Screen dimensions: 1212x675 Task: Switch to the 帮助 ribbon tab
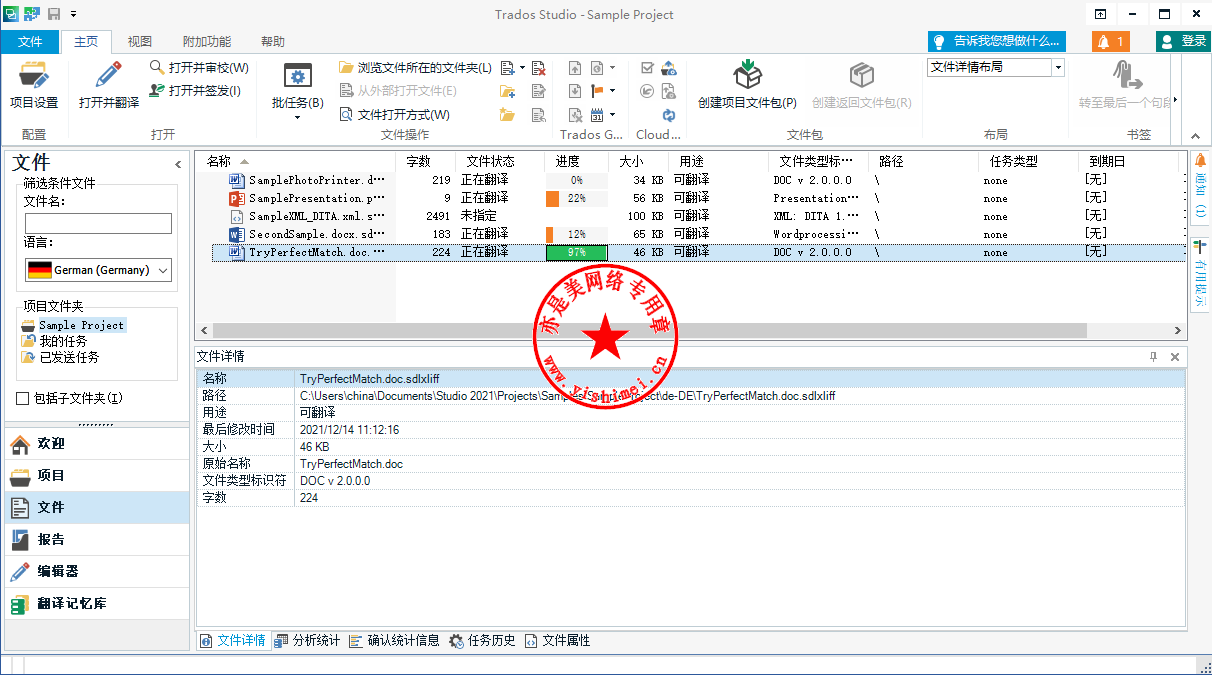273,42
